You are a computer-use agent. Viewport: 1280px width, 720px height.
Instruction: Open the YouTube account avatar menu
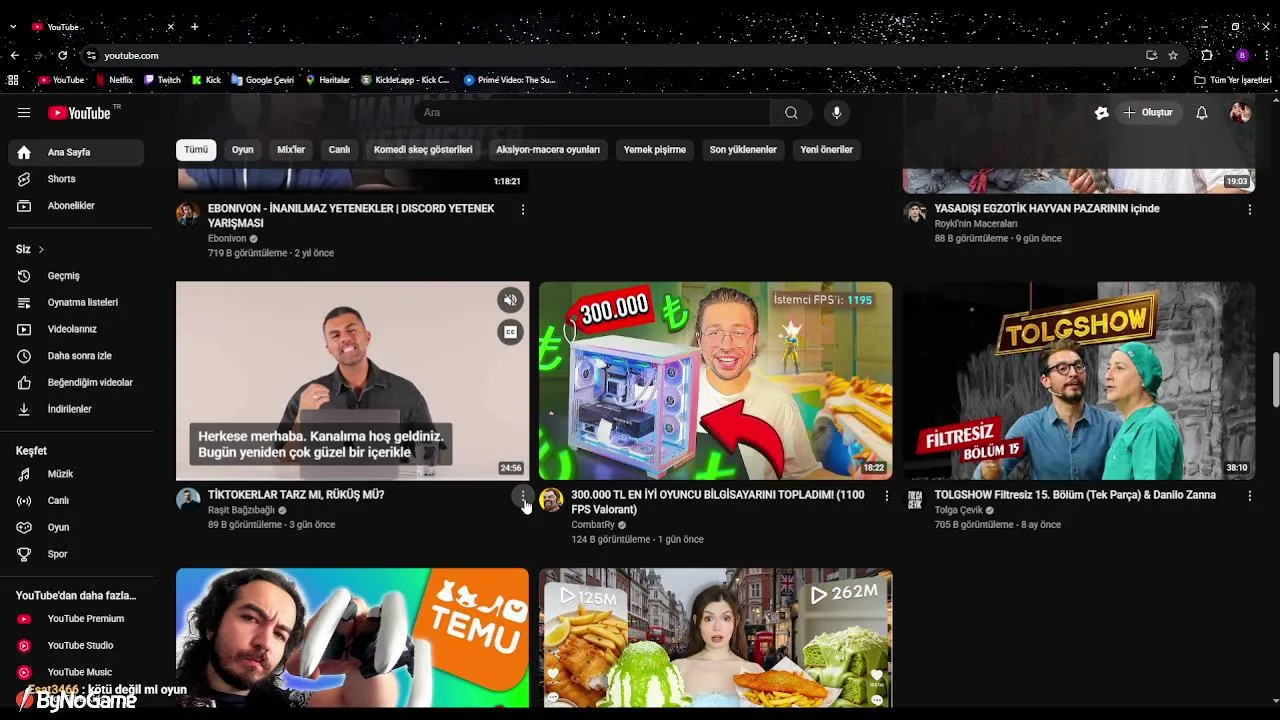pyautogui.click(x=1240, y=113)
